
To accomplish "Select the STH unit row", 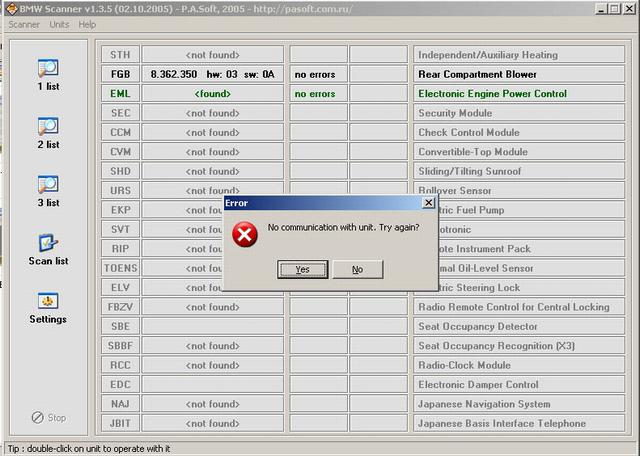I will (119, 55).
